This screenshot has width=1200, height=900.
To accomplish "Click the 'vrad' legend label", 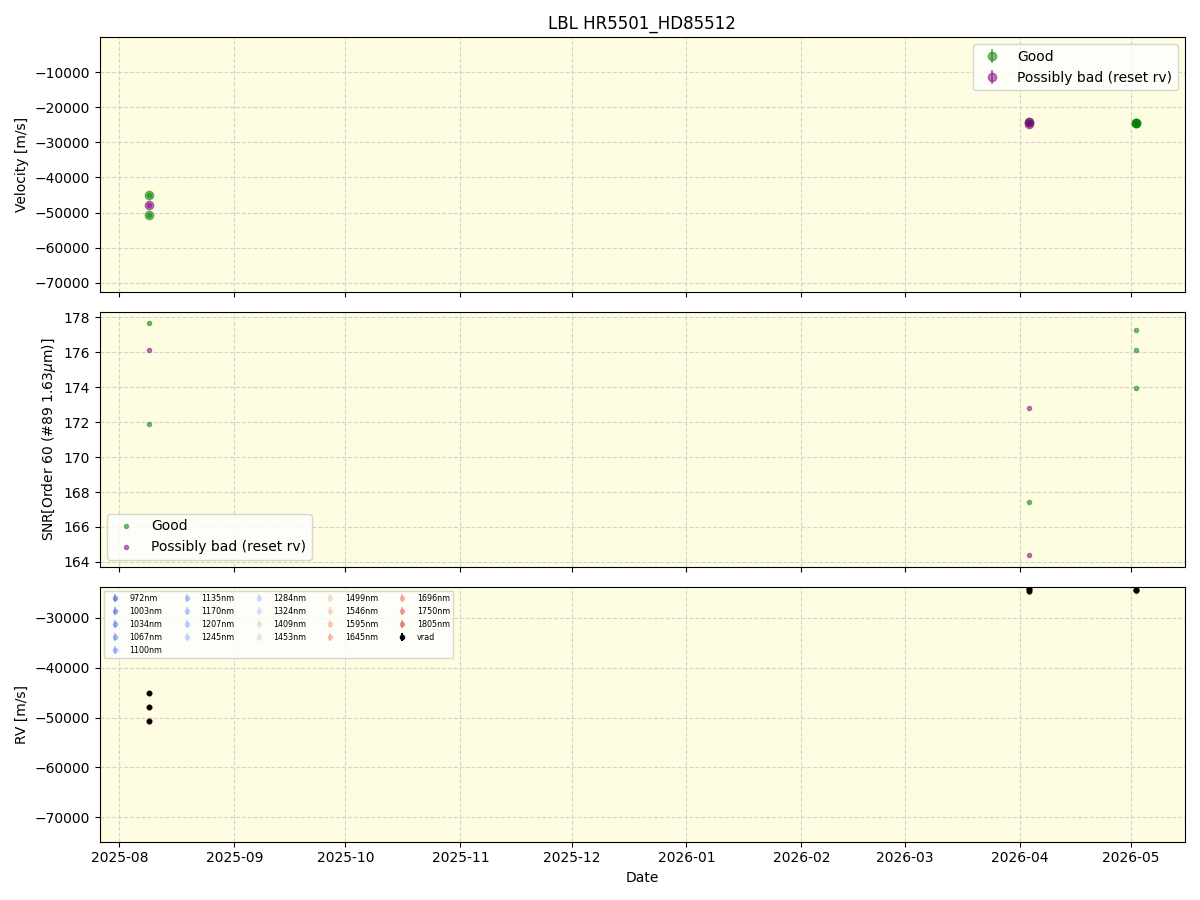I will pyautogui.click(x=426, y=637).
